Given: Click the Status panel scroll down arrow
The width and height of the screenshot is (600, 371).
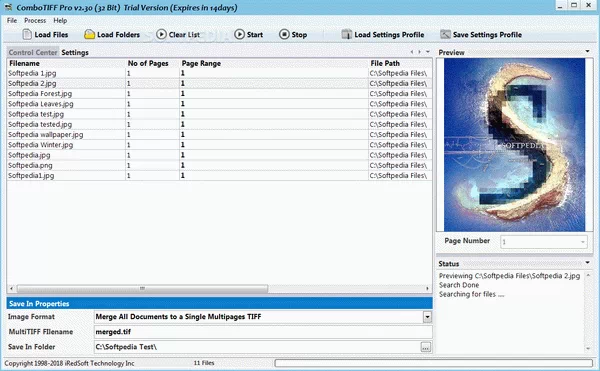Looking at the screenshot, I should 588,349.
